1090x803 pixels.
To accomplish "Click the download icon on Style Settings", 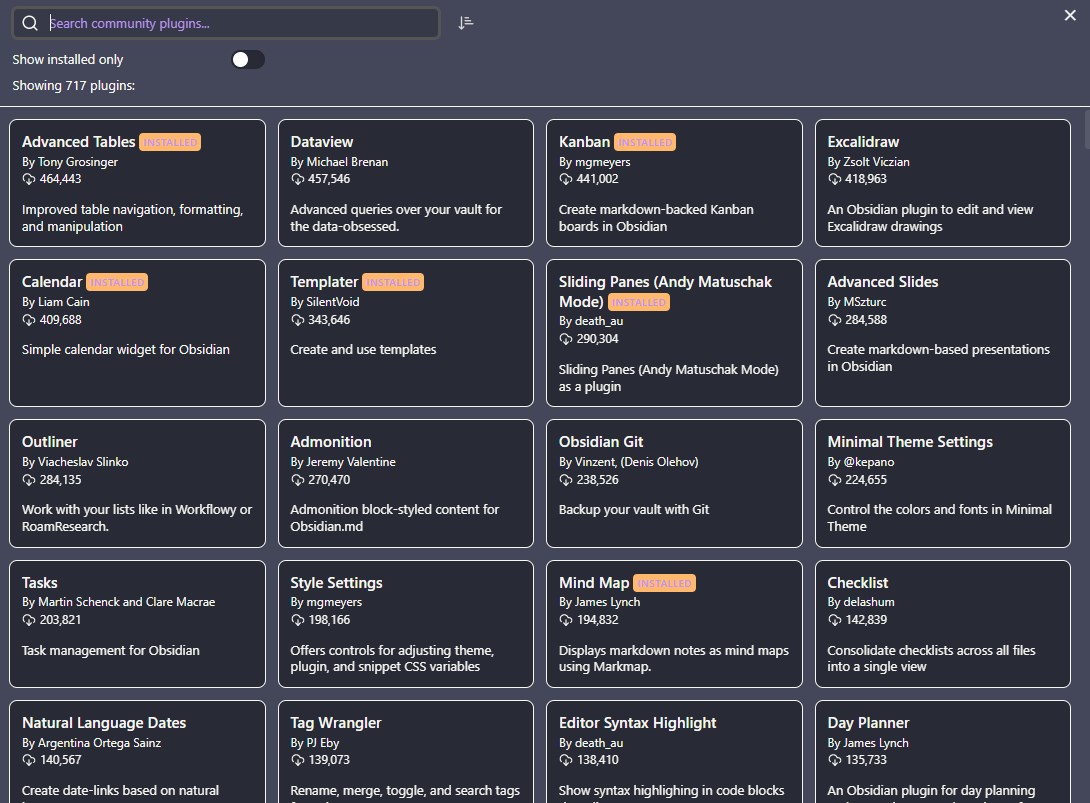I will click(298, 620).
